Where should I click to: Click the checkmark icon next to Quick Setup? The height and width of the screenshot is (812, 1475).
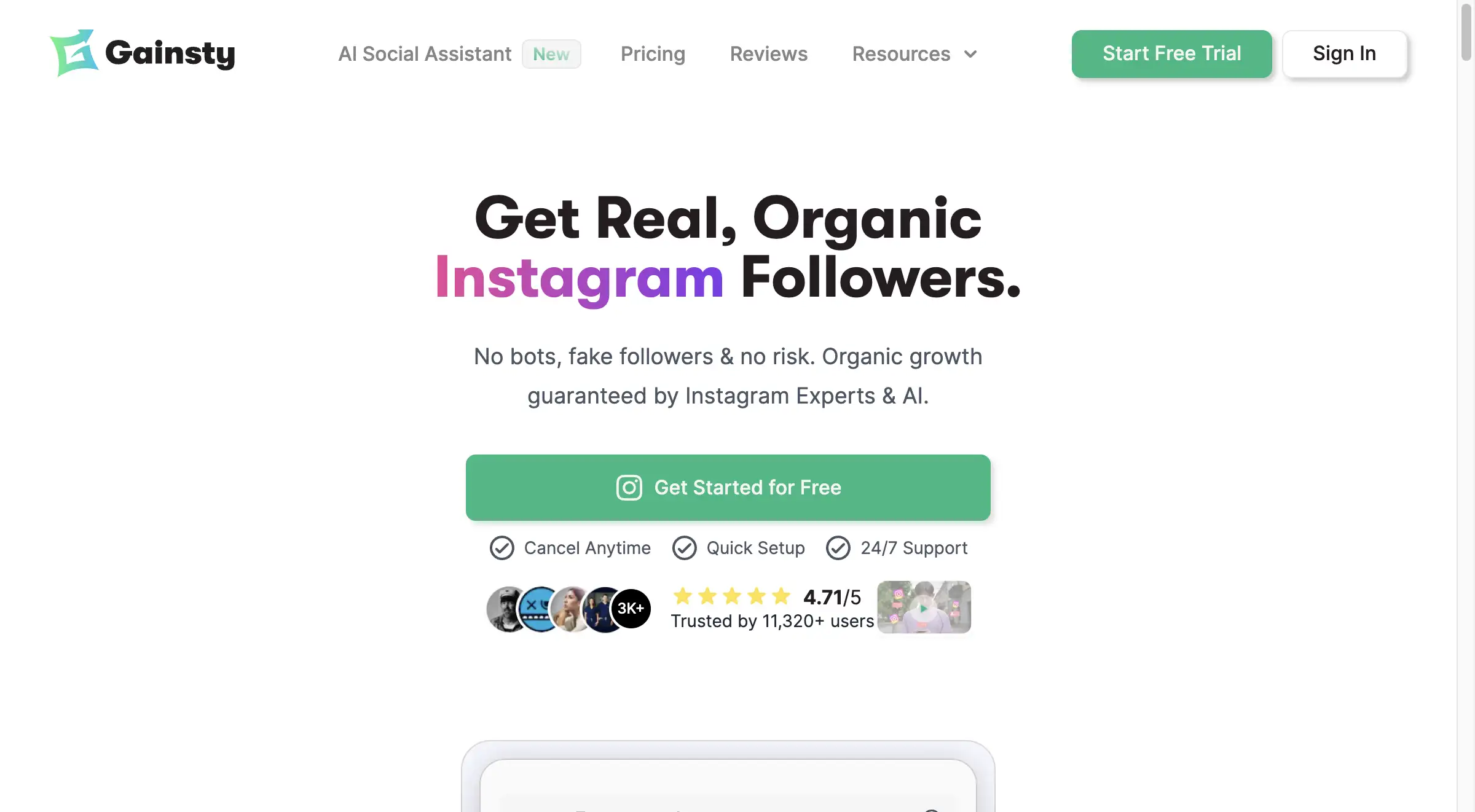click(685, 548)
